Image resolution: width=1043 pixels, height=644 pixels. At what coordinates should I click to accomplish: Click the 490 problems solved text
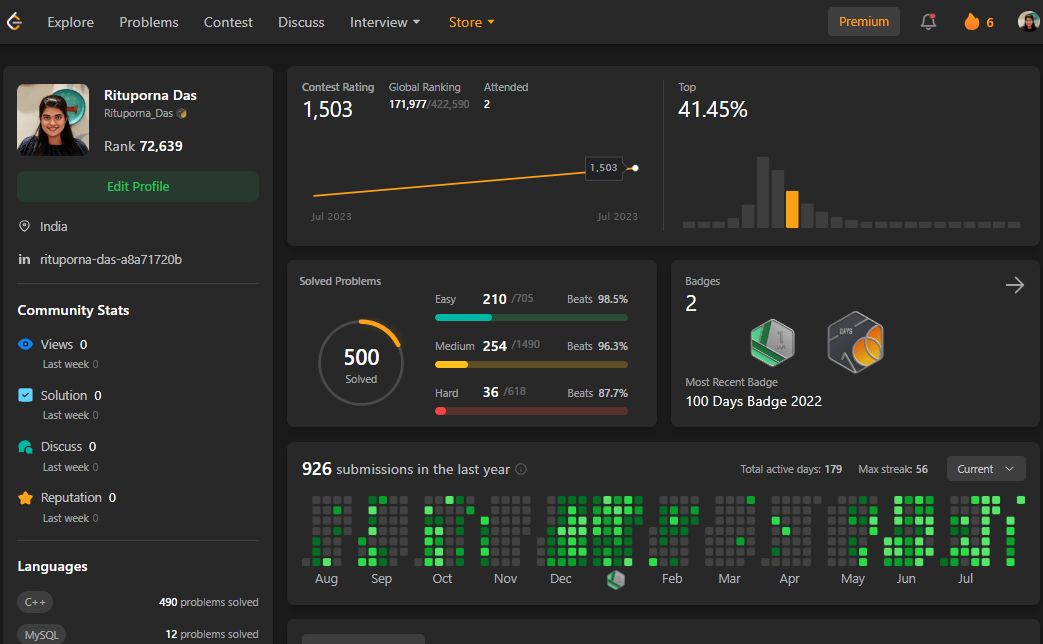tap(209, 602)
